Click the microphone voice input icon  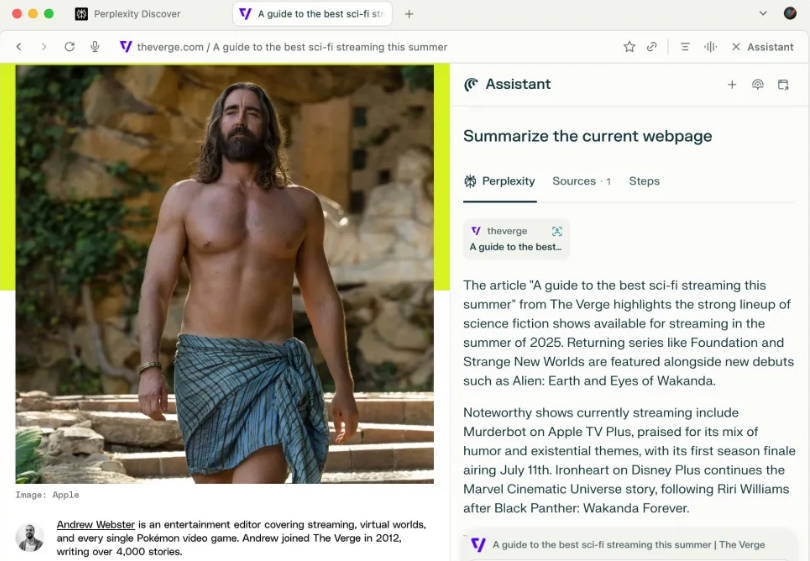(x=95, y=47)
